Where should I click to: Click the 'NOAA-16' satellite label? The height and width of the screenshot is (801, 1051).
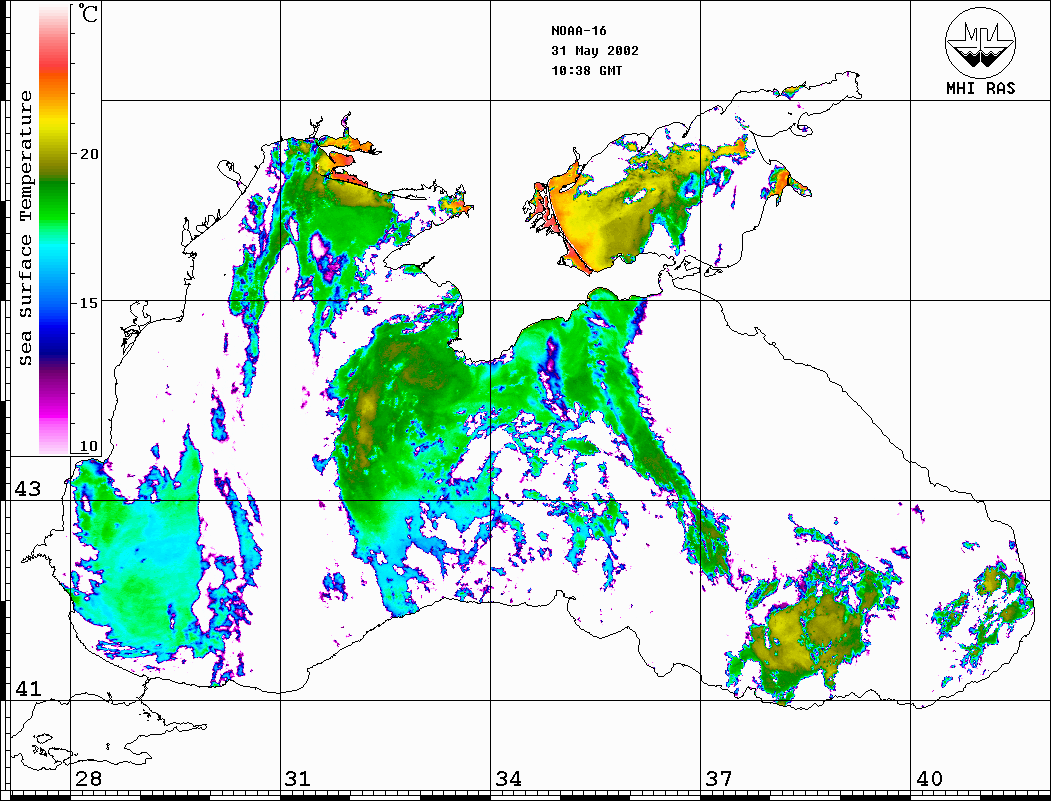pos(579,31)
